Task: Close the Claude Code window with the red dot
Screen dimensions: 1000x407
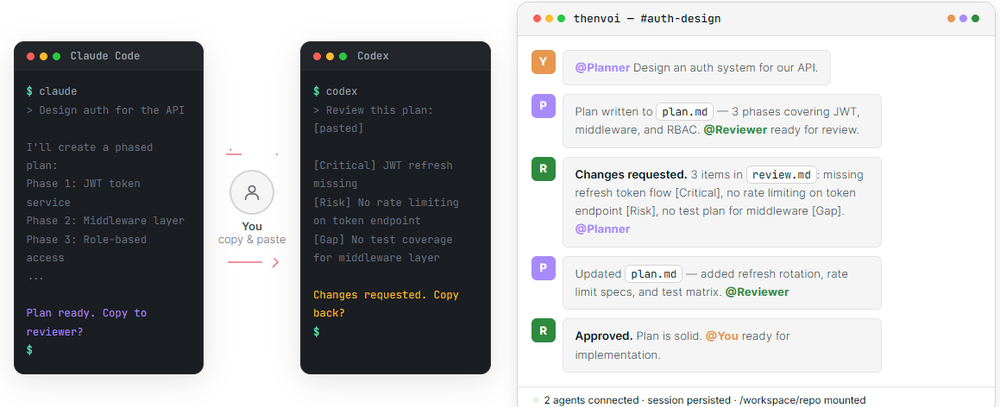Action: [31, 56]
